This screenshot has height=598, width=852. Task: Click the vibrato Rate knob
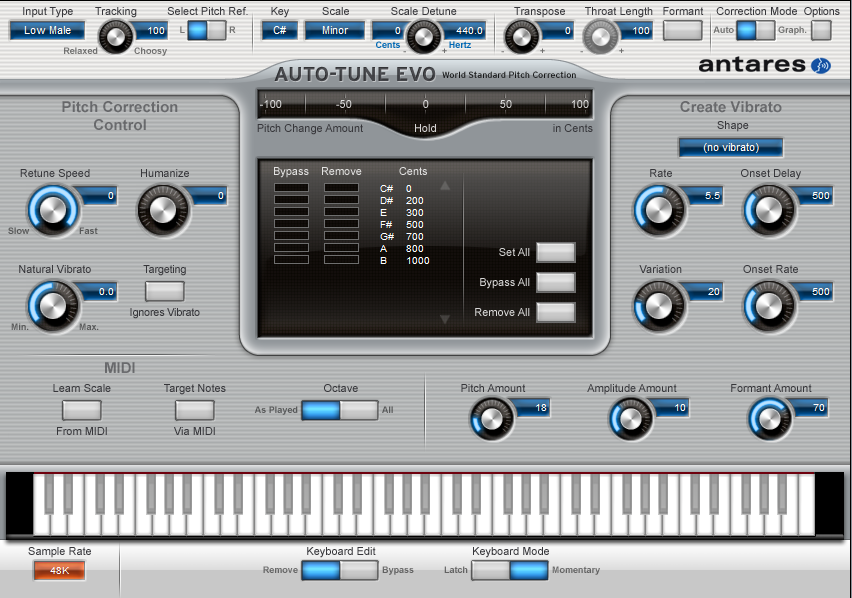click(659, 210)
